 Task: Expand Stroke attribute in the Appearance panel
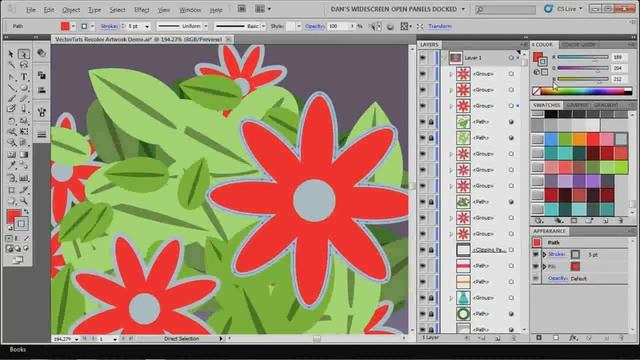544,254
